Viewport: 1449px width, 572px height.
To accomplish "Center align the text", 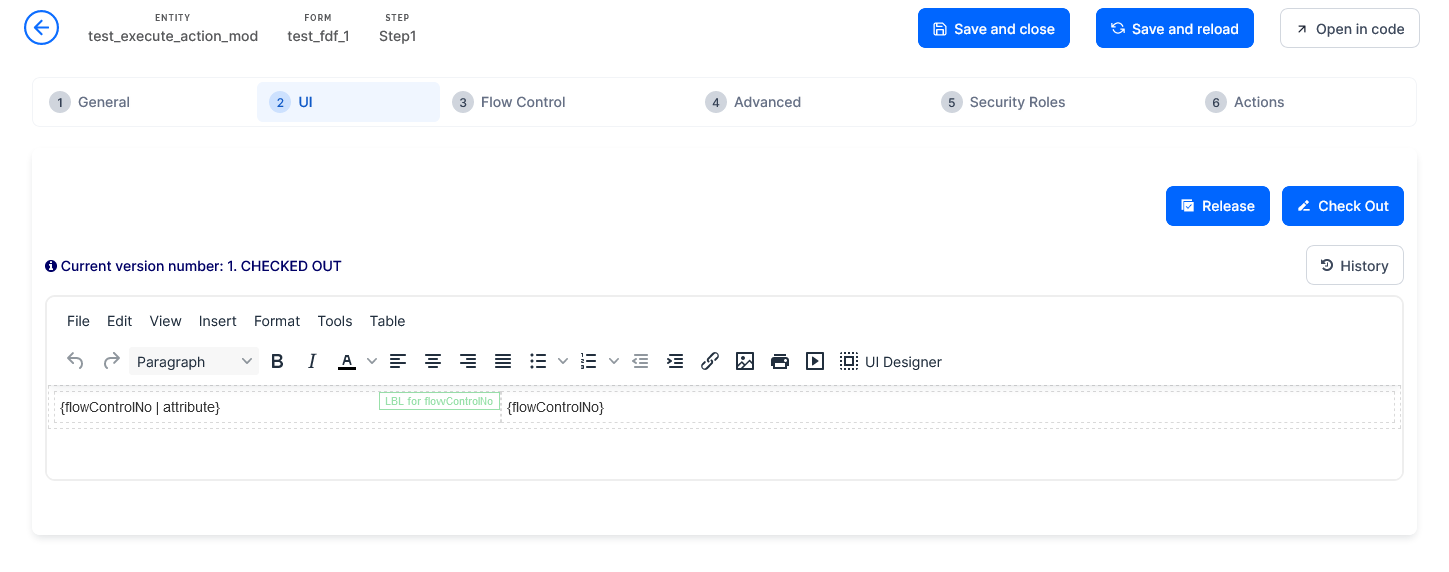I will tap(433, 362).
